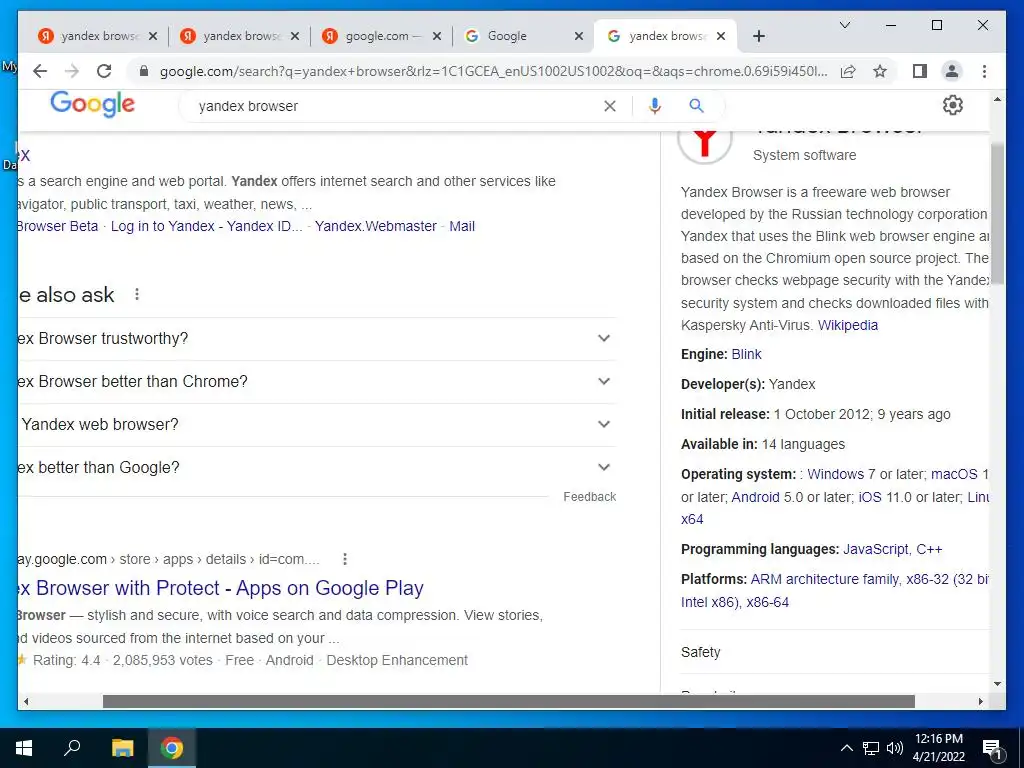The width and height of the screenshot is (1024, 768).
Task: Open the Chrome profile avatar menu
Action: (x=952, y=71)
